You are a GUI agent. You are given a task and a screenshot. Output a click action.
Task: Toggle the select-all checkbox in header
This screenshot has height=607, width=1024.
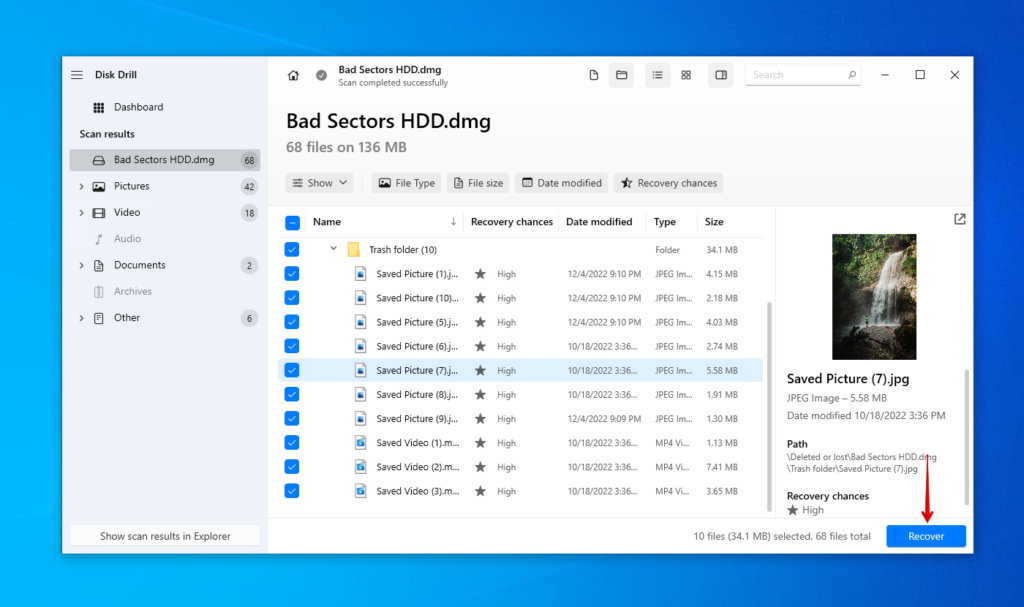pyautogui.click(x=291, y=221)
